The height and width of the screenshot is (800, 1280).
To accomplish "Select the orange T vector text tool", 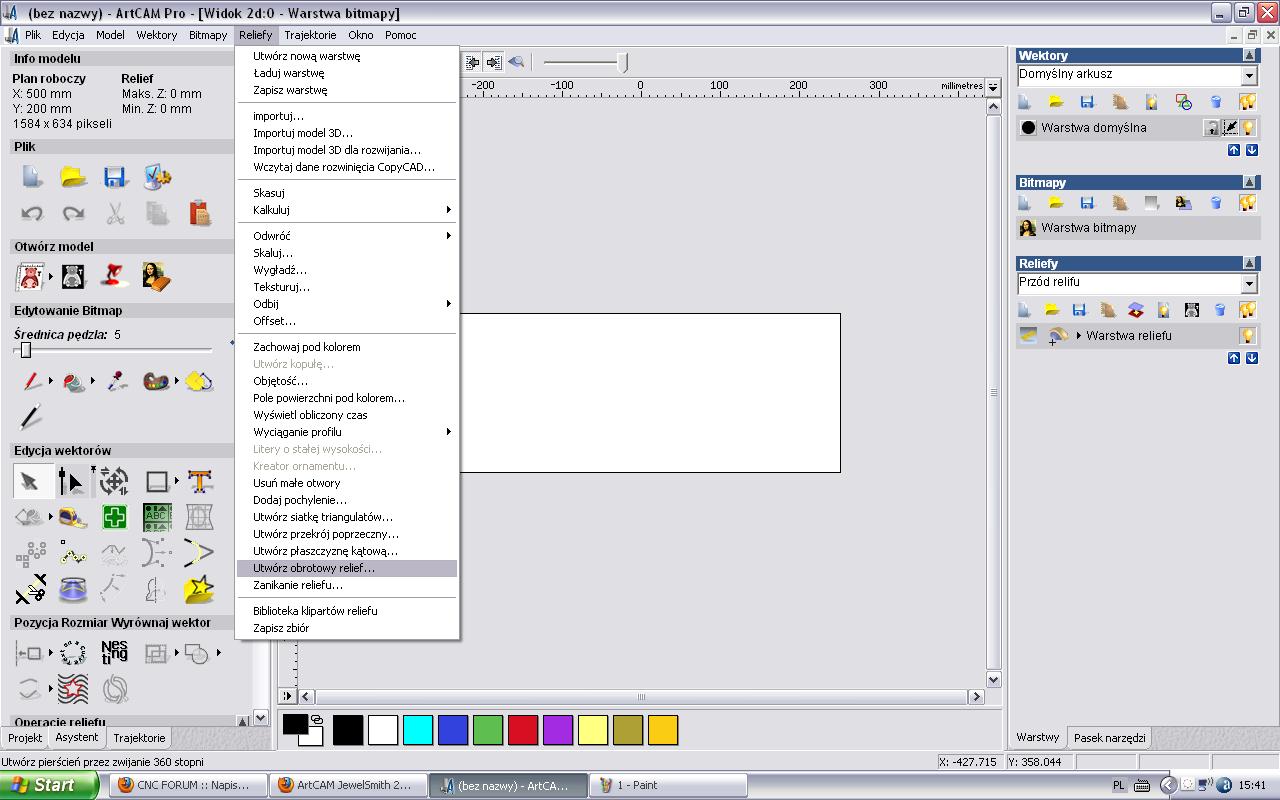I will pyautogui.click(x=200, y=482).
